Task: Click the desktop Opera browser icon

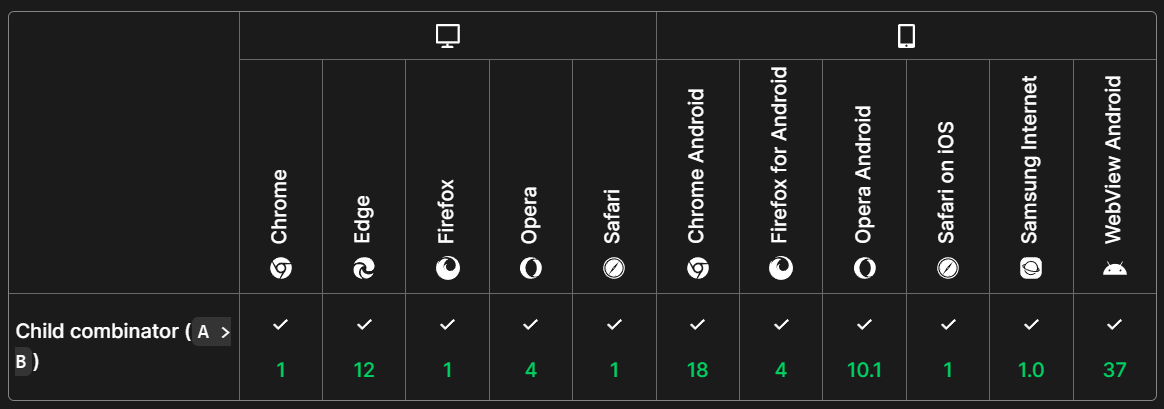Action: point(531,268)
